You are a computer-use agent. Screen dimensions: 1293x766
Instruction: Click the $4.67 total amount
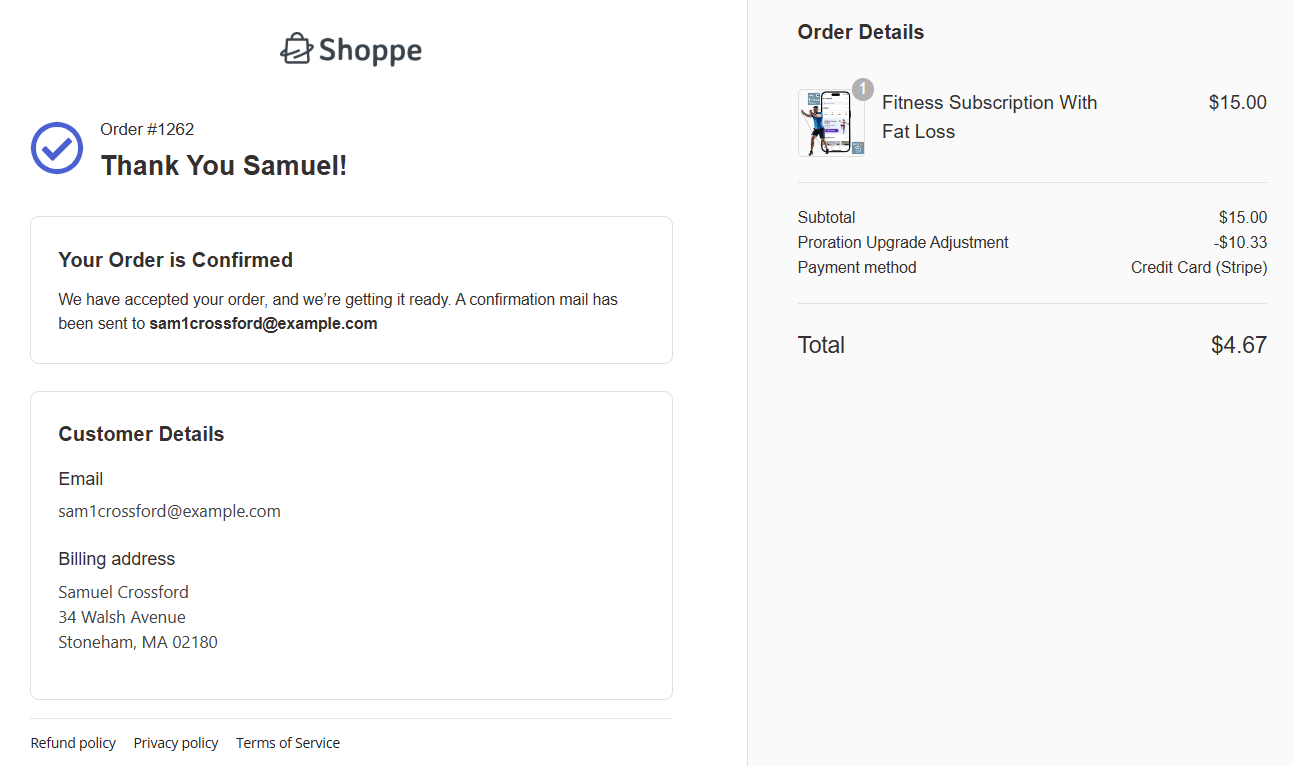point(1238,345)
